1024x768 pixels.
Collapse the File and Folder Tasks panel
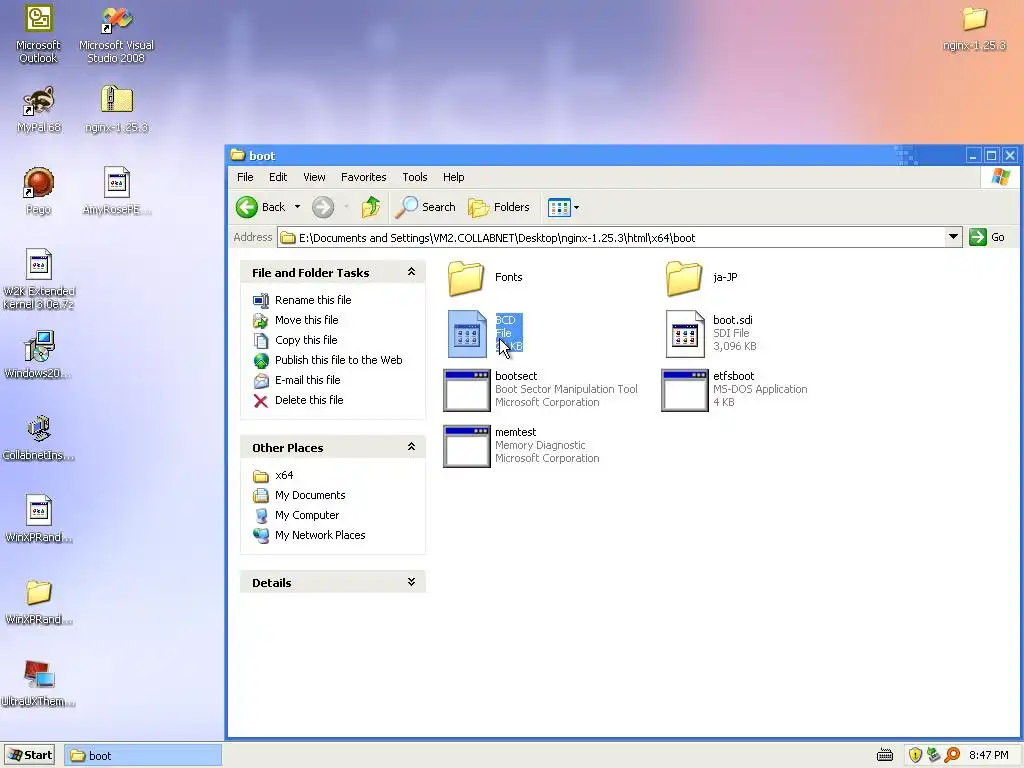point(411,272)
